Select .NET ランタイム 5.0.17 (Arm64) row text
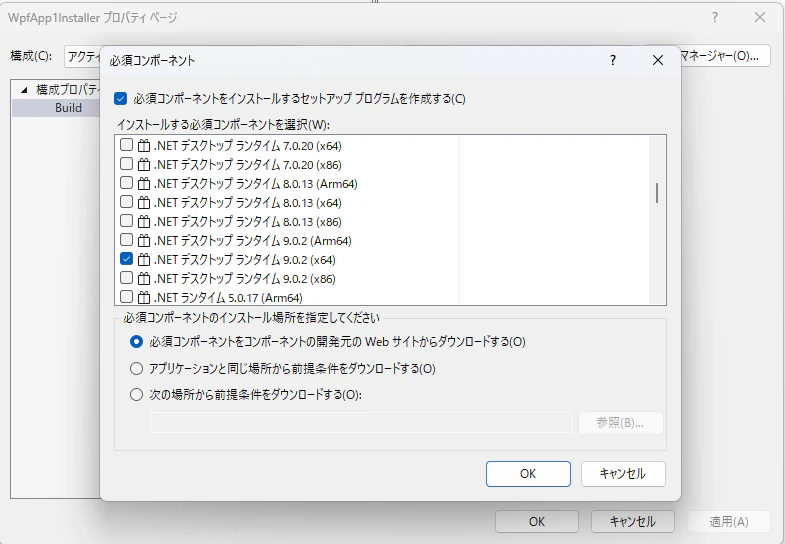 pyautogui.click(x=228, y=298)
